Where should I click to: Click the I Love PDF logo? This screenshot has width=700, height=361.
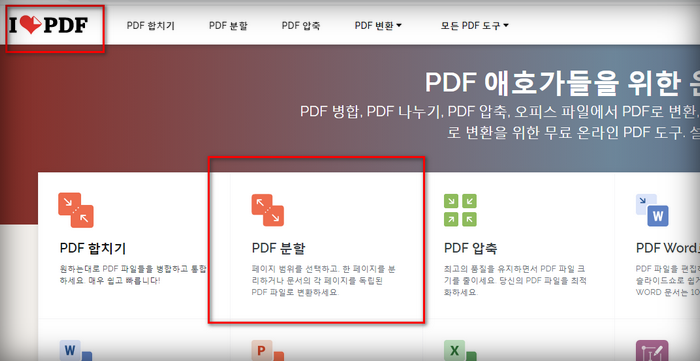coord(48,26)
